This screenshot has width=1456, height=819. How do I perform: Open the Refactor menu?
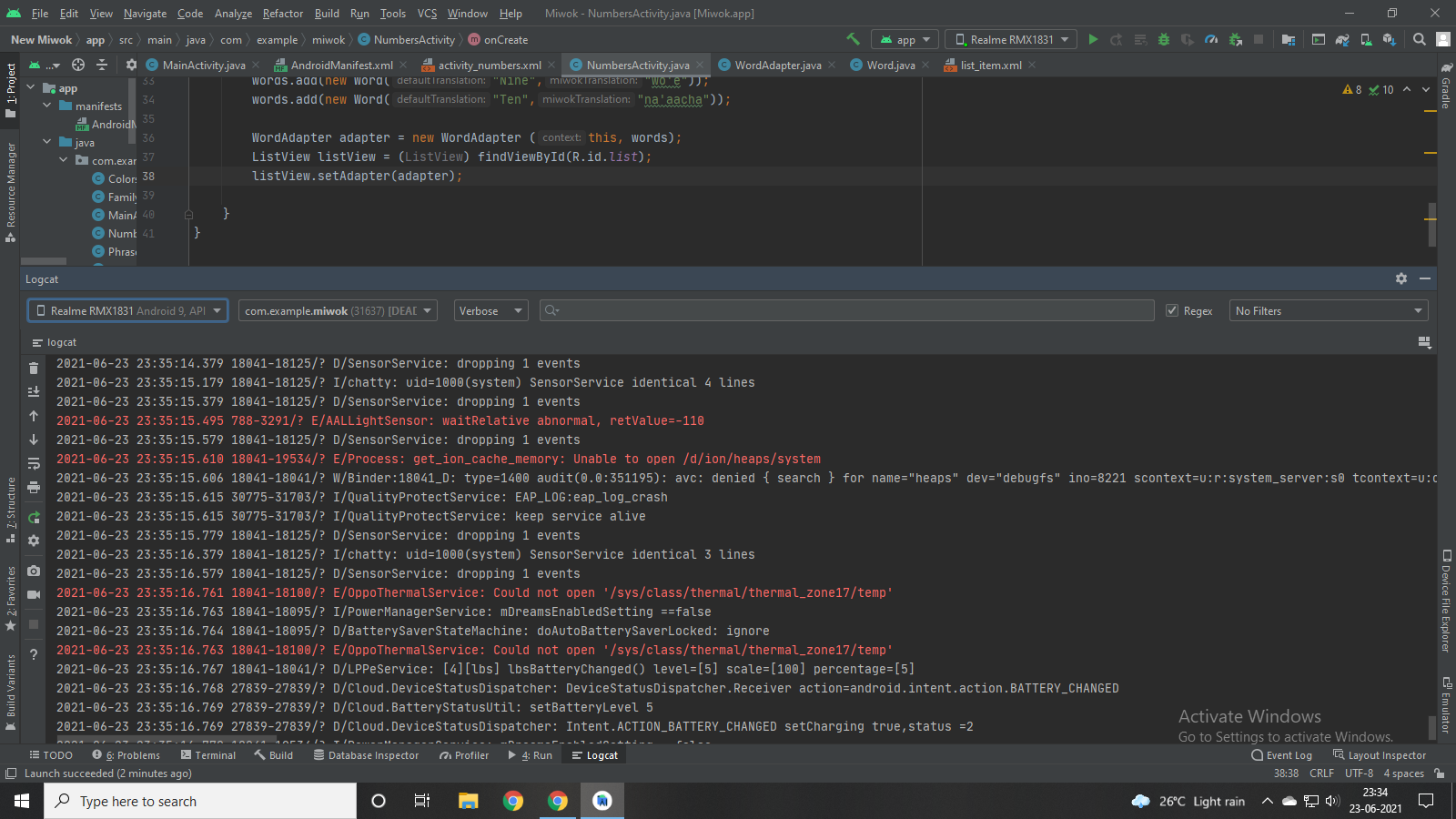pos(282,13)
